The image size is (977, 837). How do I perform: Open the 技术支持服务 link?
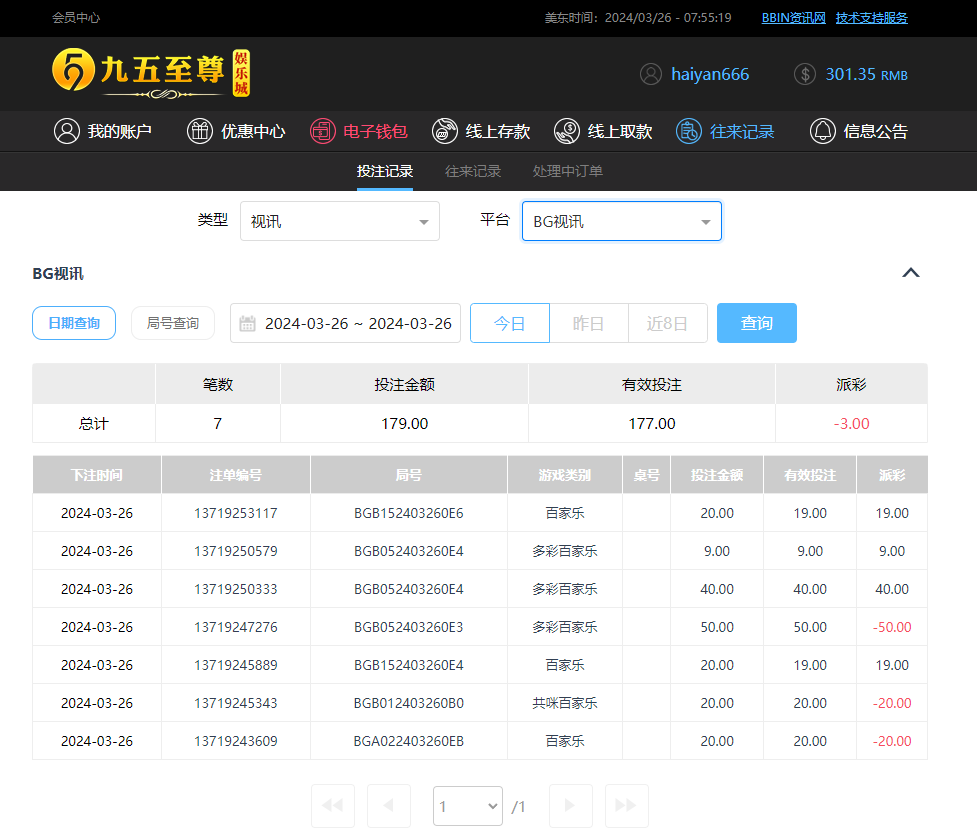click(871, 17)
